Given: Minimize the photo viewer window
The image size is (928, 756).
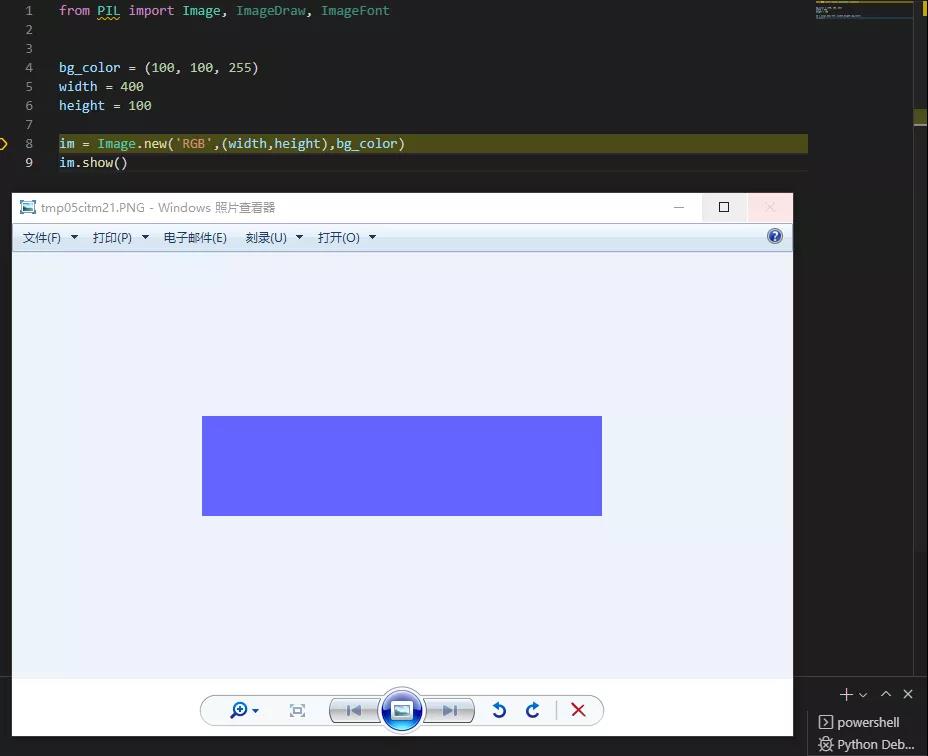Looking at the screenshot, I should [679, 207].
